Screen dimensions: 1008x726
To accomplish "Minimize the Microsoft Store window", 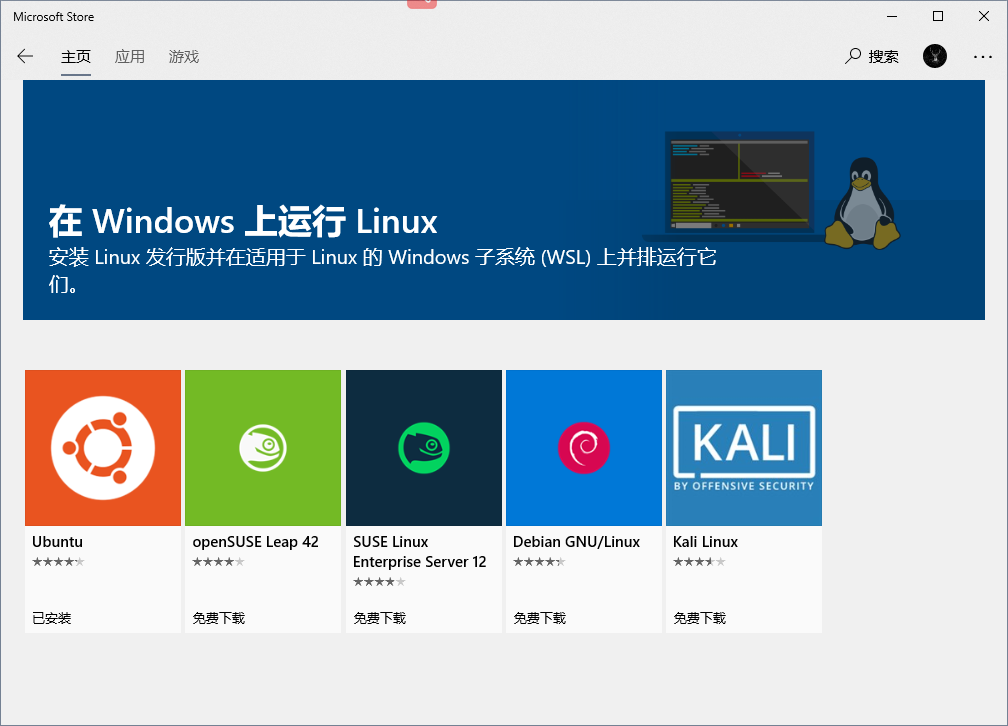I will click(x=892, y=16).
